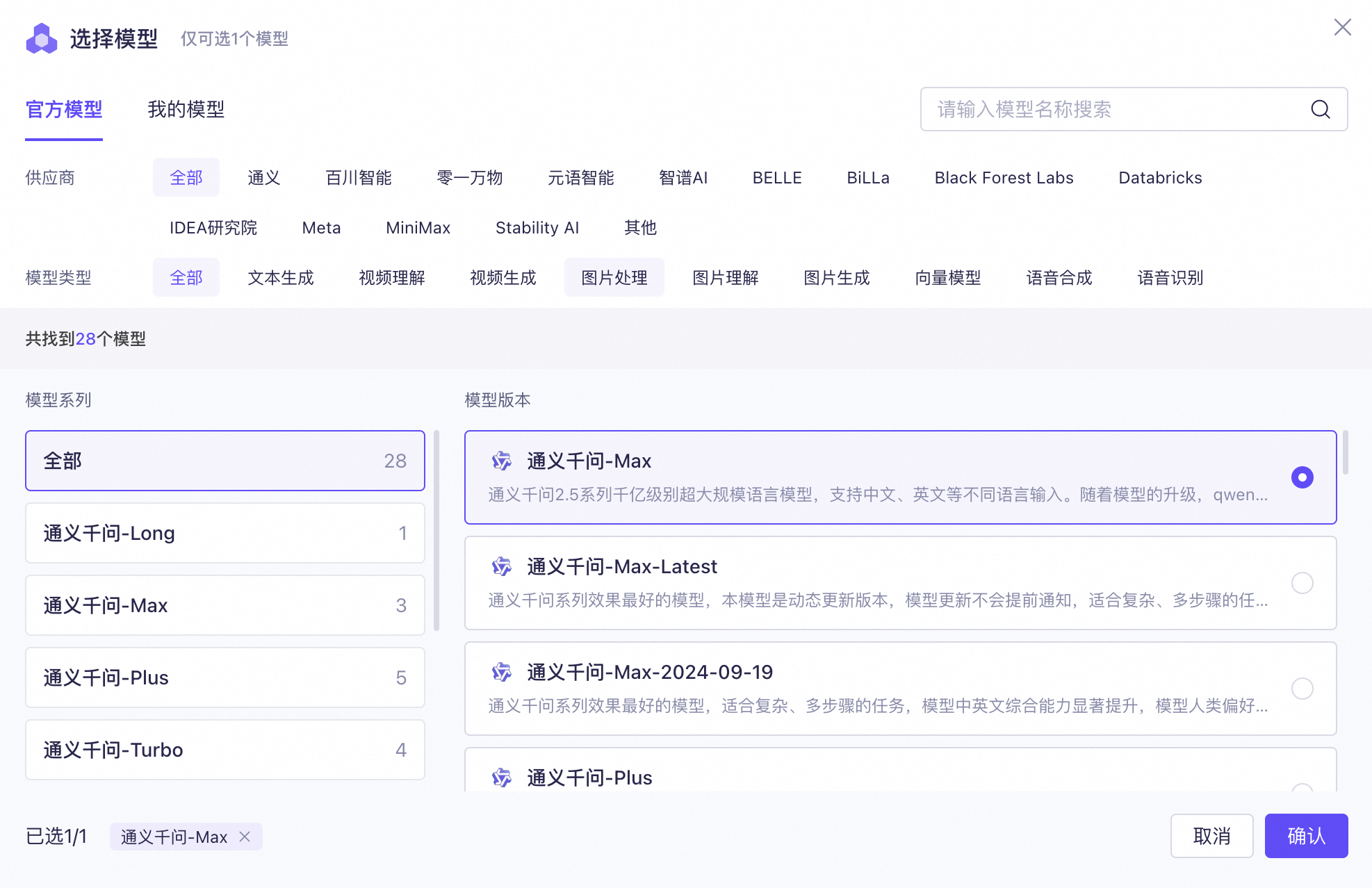Click the purple hexagon logo icon
1372x888 pixels.
point(42,38)
